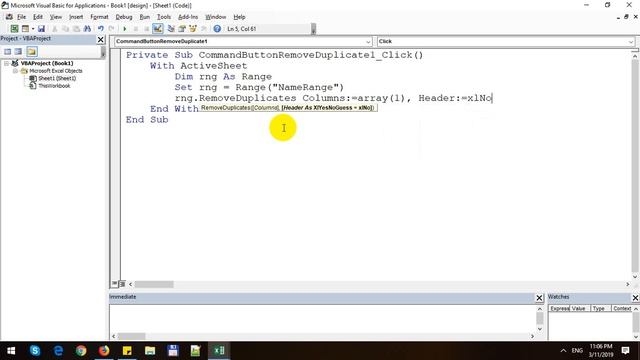Click the 'rng.RemoveDuplicates' code line

[333, 98]
